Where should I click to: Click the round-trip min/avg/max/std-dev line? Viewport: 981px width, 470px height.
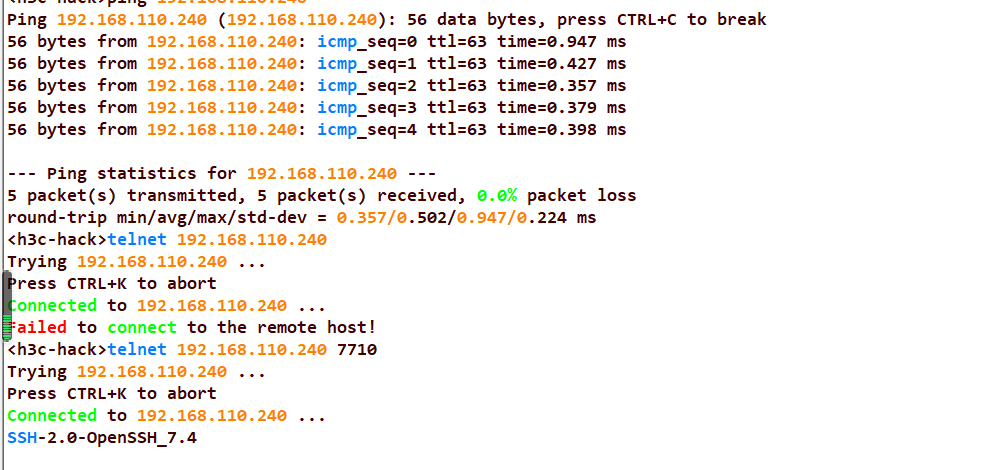click(301, 217)
